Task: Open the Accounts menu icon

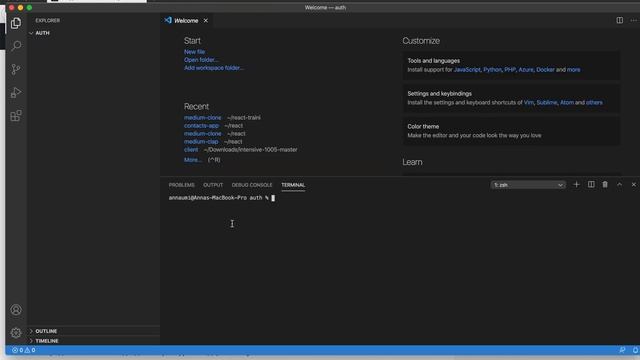Action: click(x=16, y=310)
